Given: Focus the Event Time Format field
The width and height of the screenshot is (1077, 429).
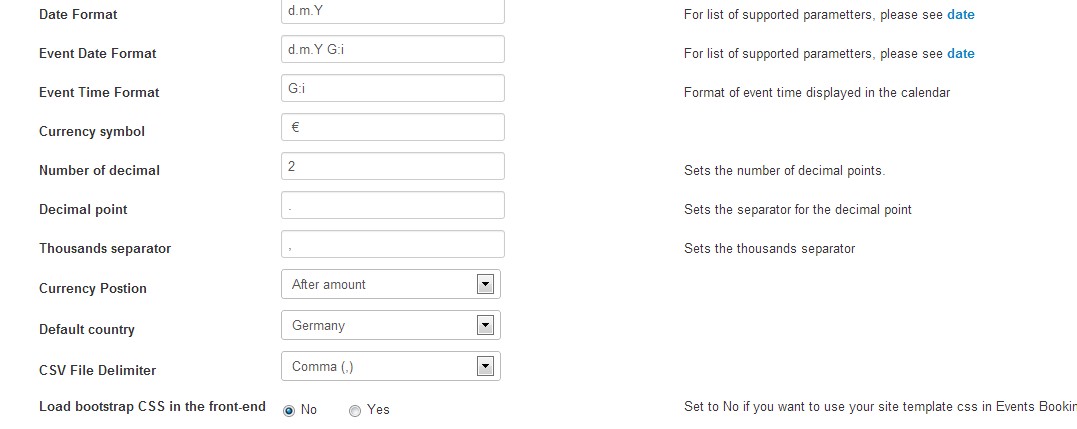Looking at the screenshot, I should coord(393,88).
